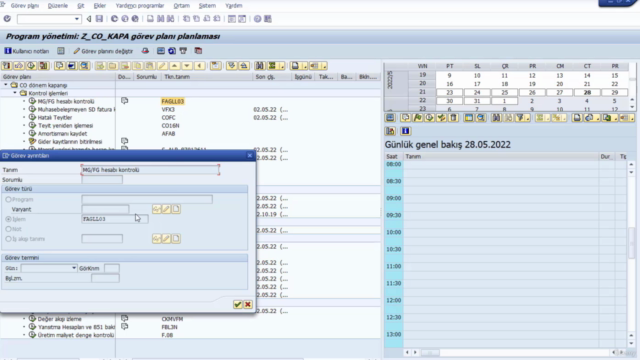Select day 31 in the calendar
Screen dimensions: 640x360
click(477, 101)
